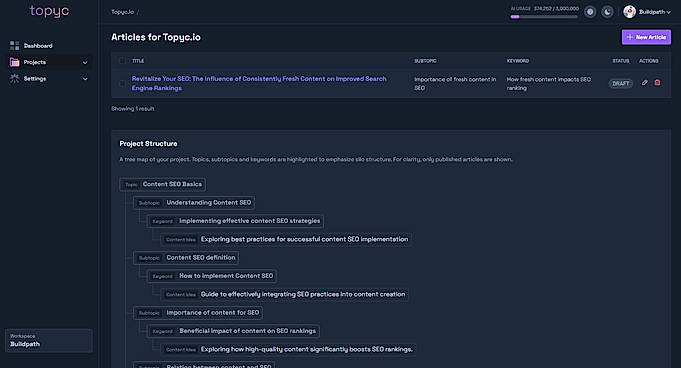Click 'How fresh content impacts SEO ranking' cell
The width and height of the screenshot is (681, 368).
pyautogui.click(x=549, y=83)
